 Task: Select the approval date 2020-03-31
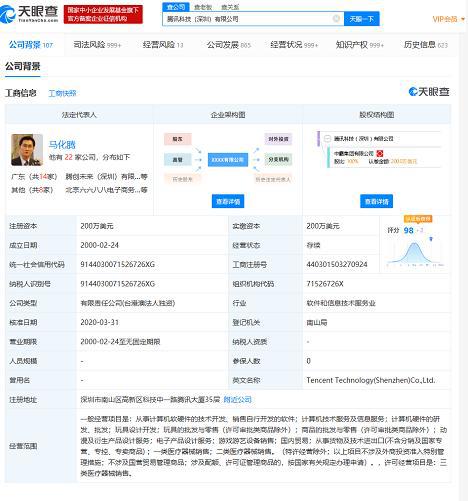[99, 322]
